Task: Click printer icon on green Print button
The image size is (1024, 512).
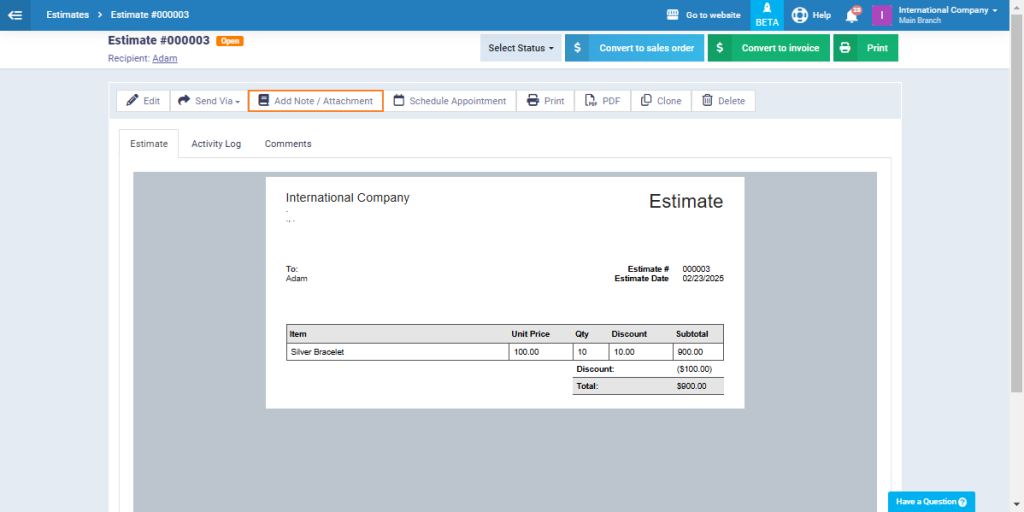Action: point(845,48)
